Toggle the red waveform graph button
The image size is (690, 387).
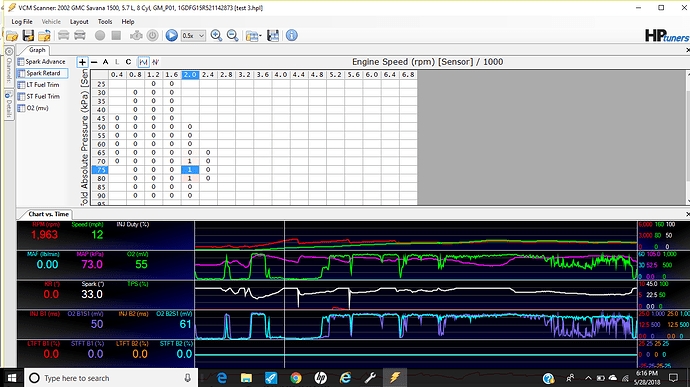point(155,62)
